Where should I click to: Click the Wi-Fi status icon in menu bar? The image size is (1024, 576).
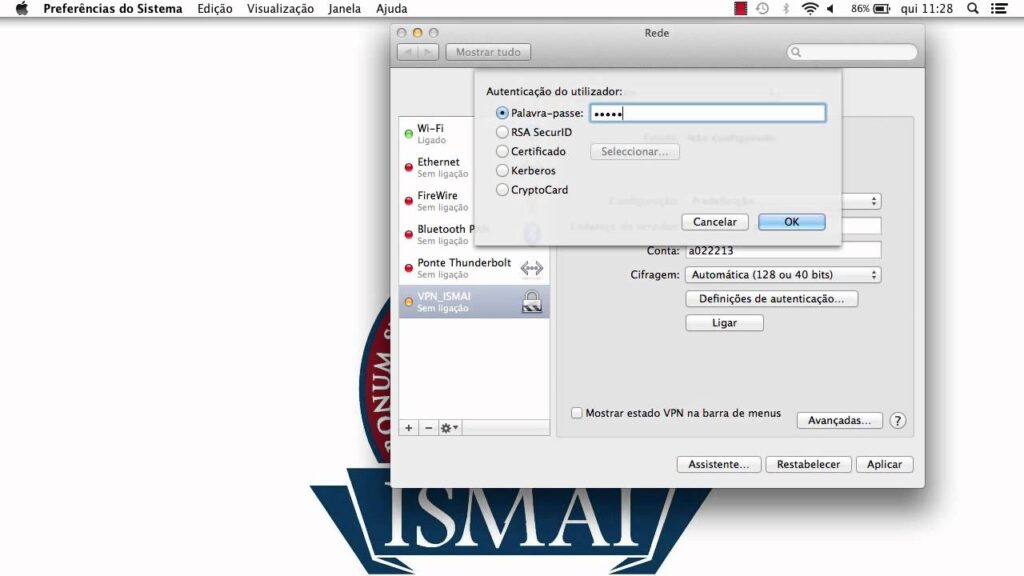click(810, 8)
